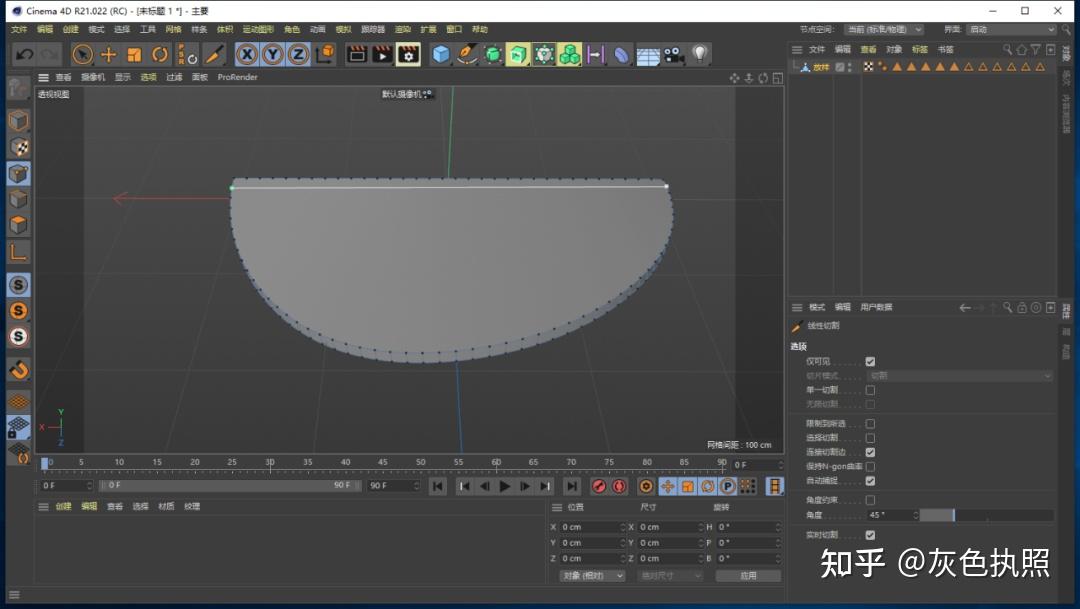Select the Rotate tool
Screen dimensions: 1080x609
click(160, 54)
